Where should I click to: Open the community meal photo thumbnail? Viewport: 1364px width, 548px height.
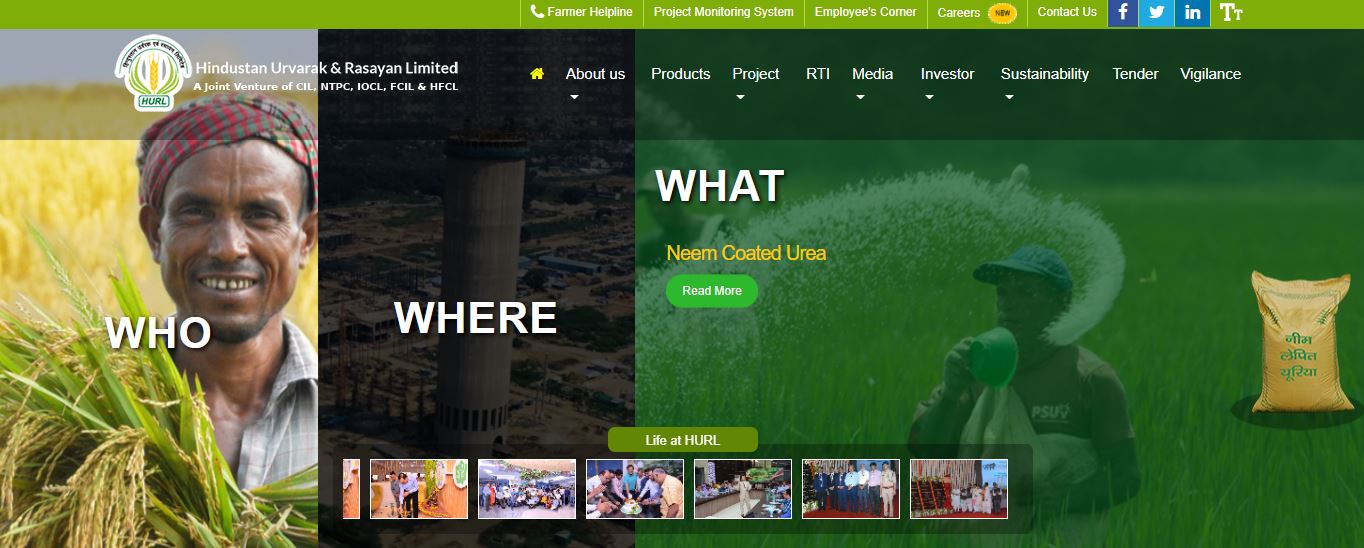click(x=635, y=489)
